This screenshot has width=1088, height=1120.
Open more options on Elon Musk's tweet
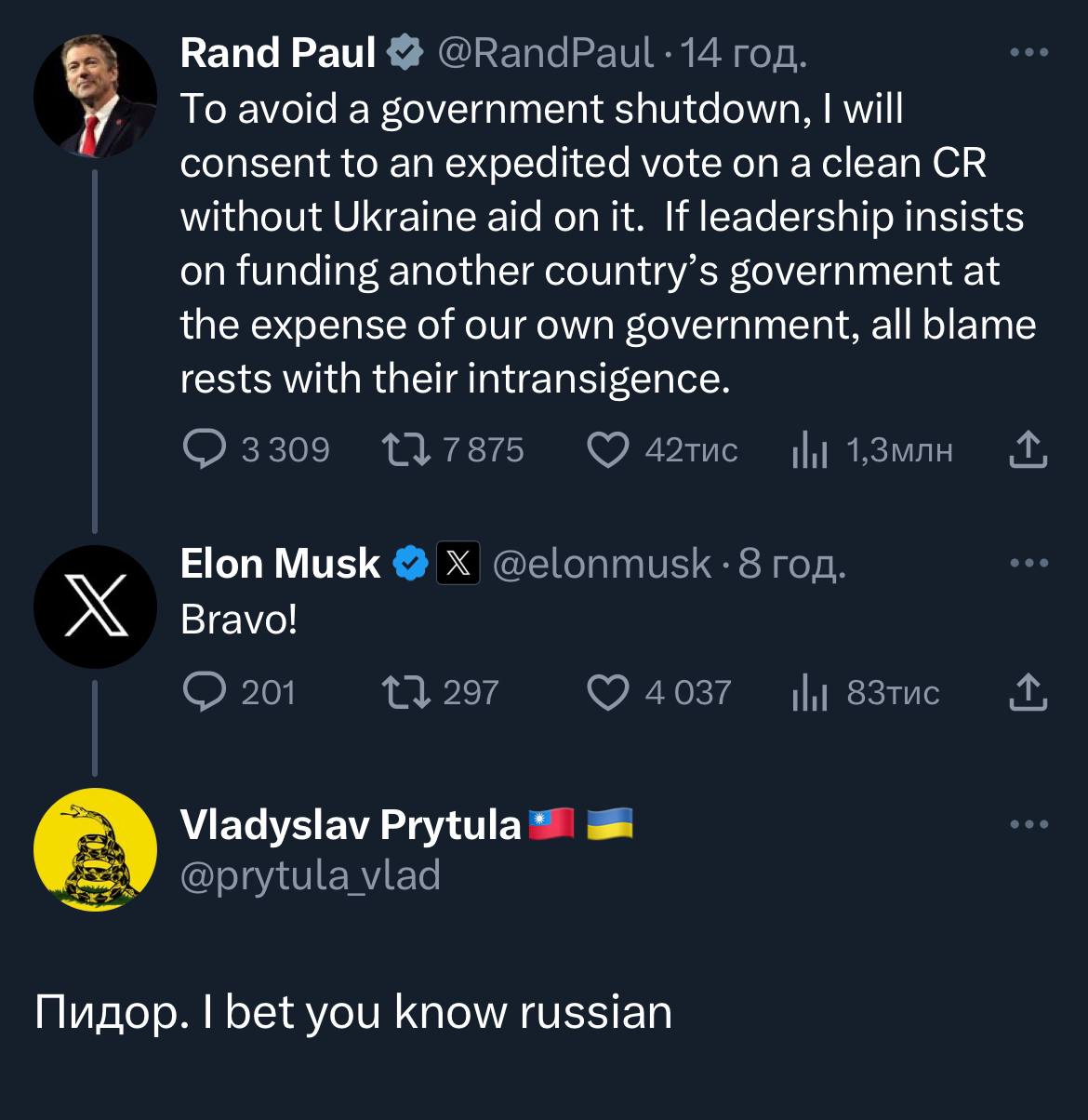coord(1029,563)
